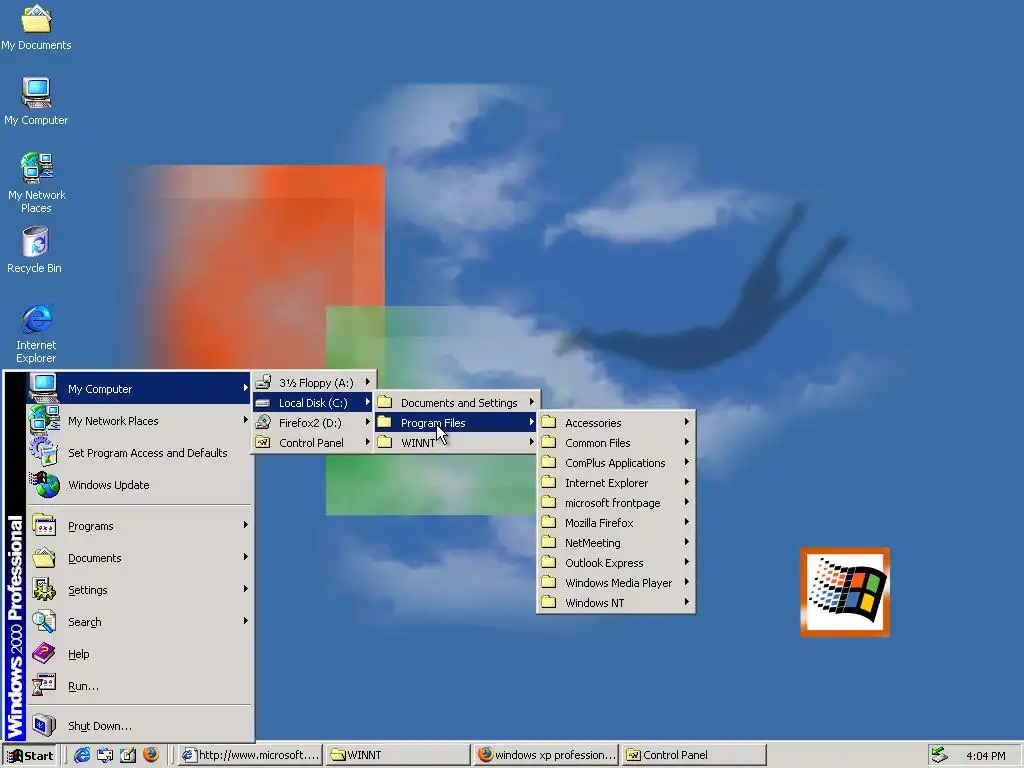Launch Internet Explorer from Quick Launch bar
Screen dimensions: 1024x768
(x=82, y=755)
